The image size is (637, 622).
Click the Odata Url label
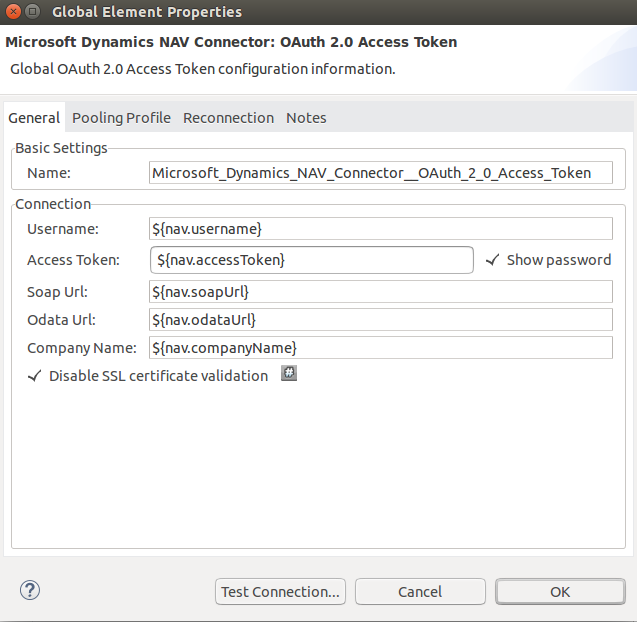click(61, 320)
